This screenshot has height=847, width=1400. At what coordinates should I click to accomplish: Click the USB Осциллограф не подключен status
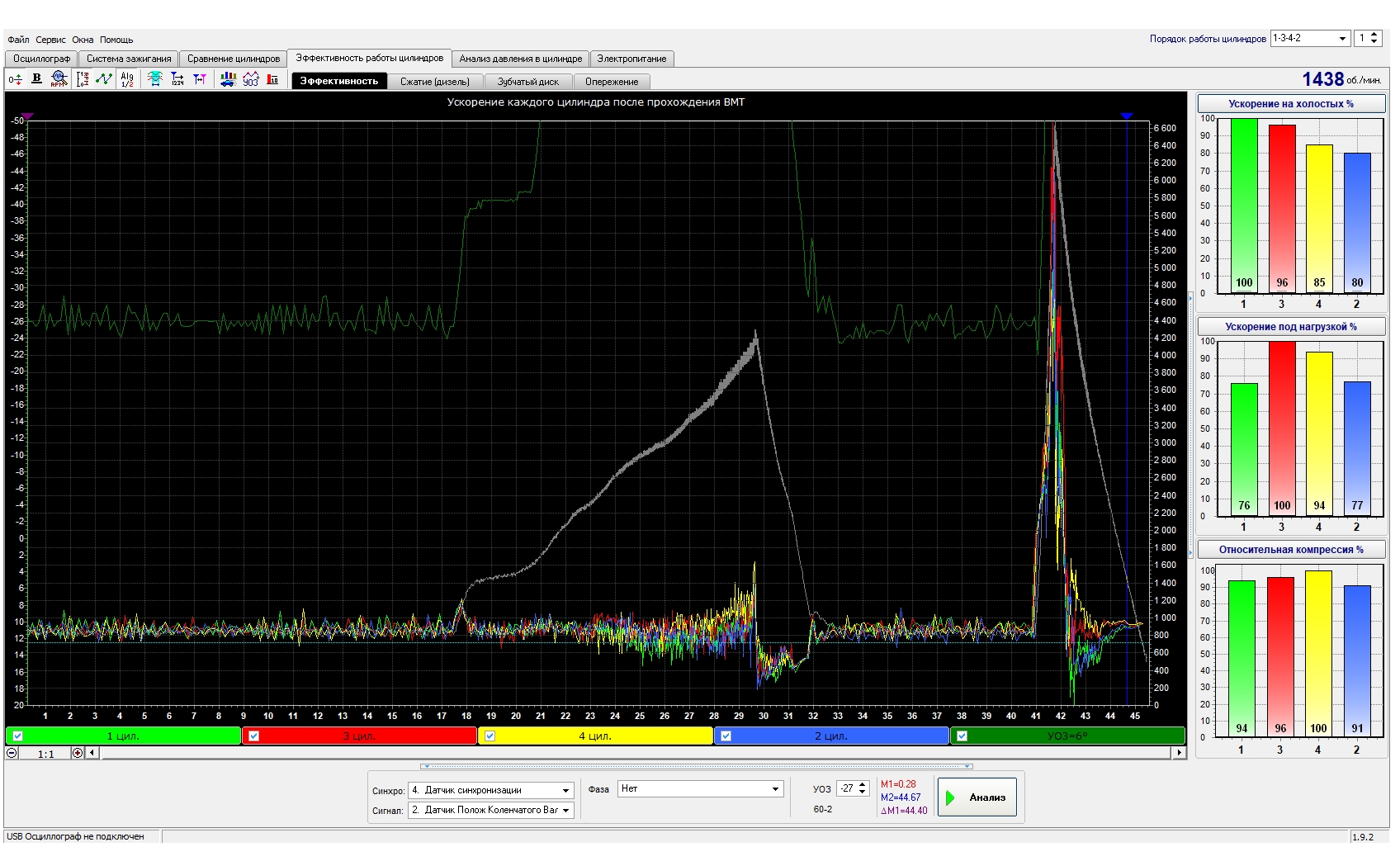[x=75, y=837]
